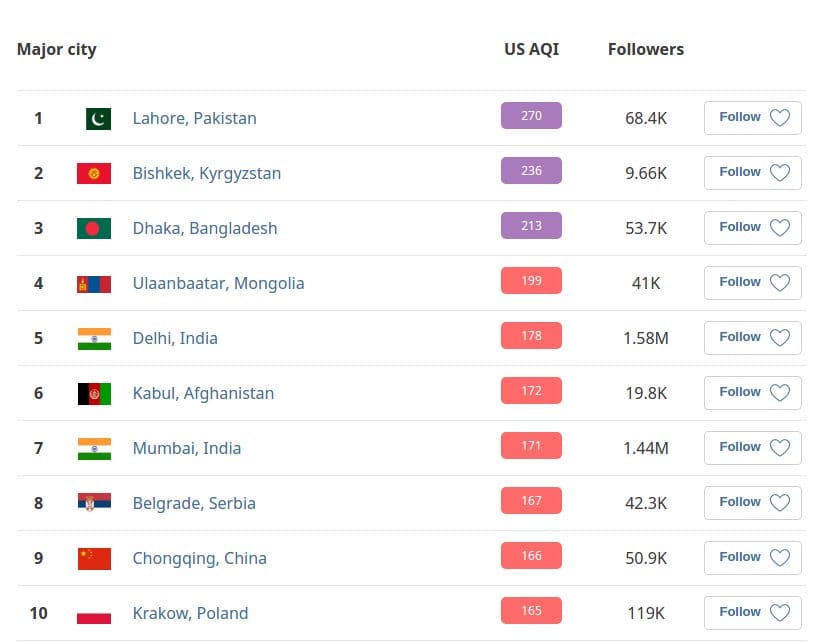Viewport: 814px width, 642px height.
Task: Click the red 199 AQI badge
Action: click(x=531, y=281)
